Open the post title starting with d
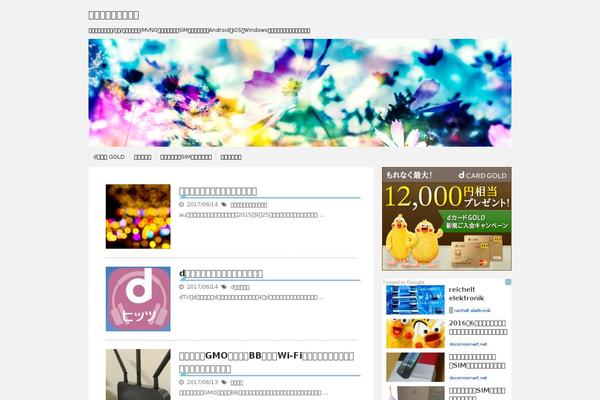The image size is (600, 400). [221, 274]
